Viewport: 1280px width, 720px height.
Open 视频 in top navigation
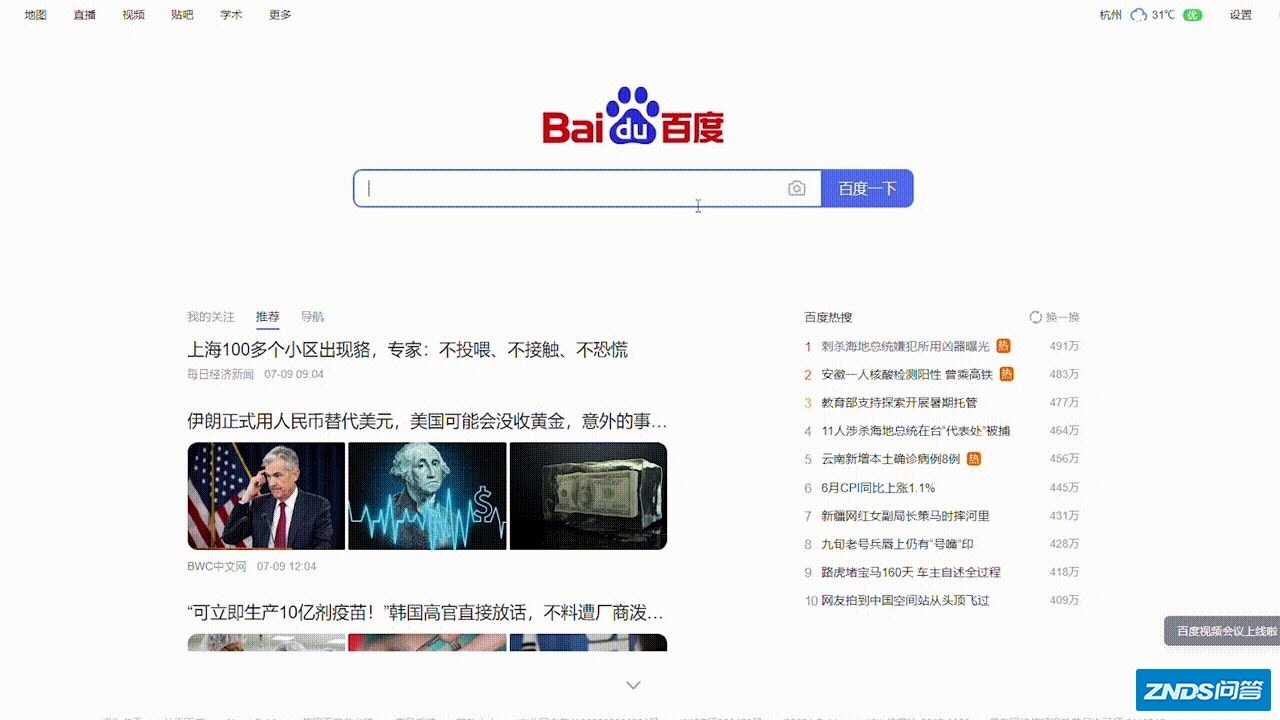click(133, 15)
